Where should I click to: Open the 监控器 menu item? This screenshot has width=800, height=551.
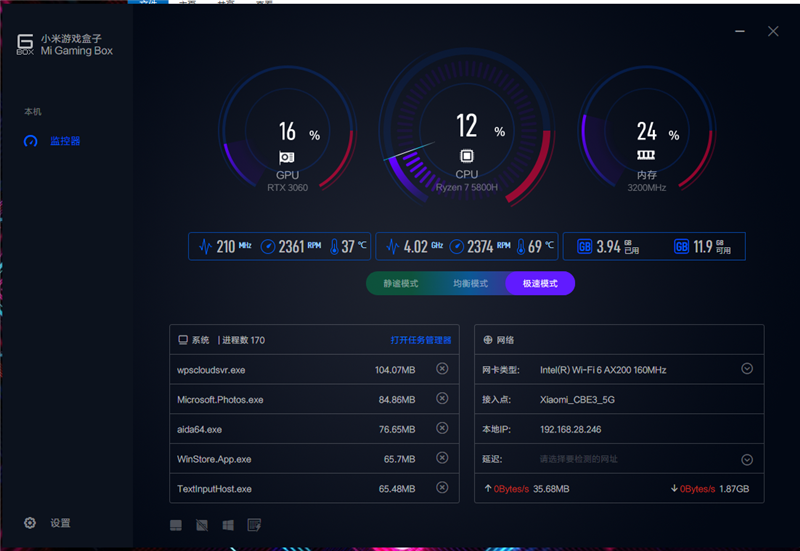click(65, 141)
